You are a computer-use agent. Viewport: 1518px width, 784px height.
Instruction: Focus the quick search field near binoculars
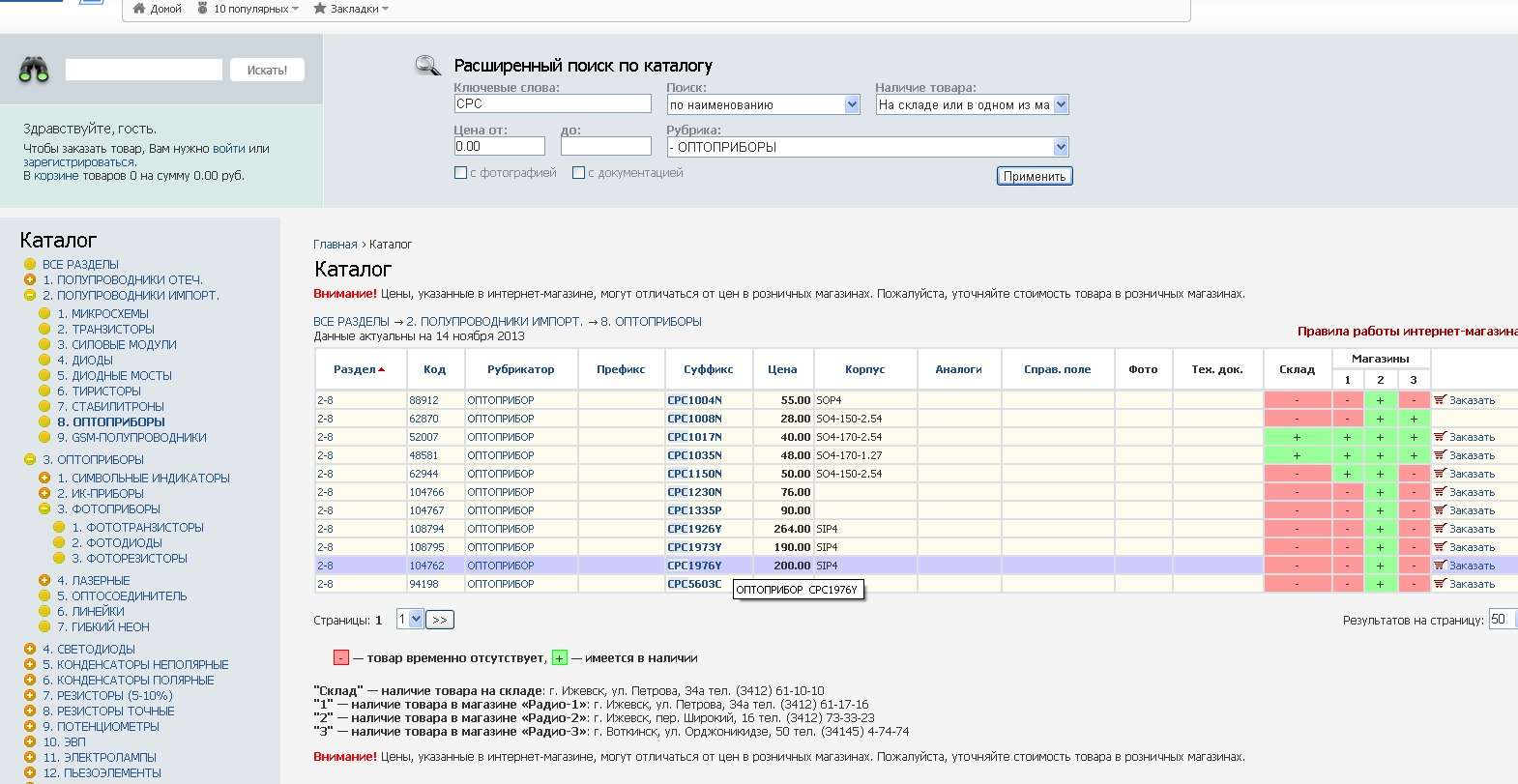pos(144,70)
